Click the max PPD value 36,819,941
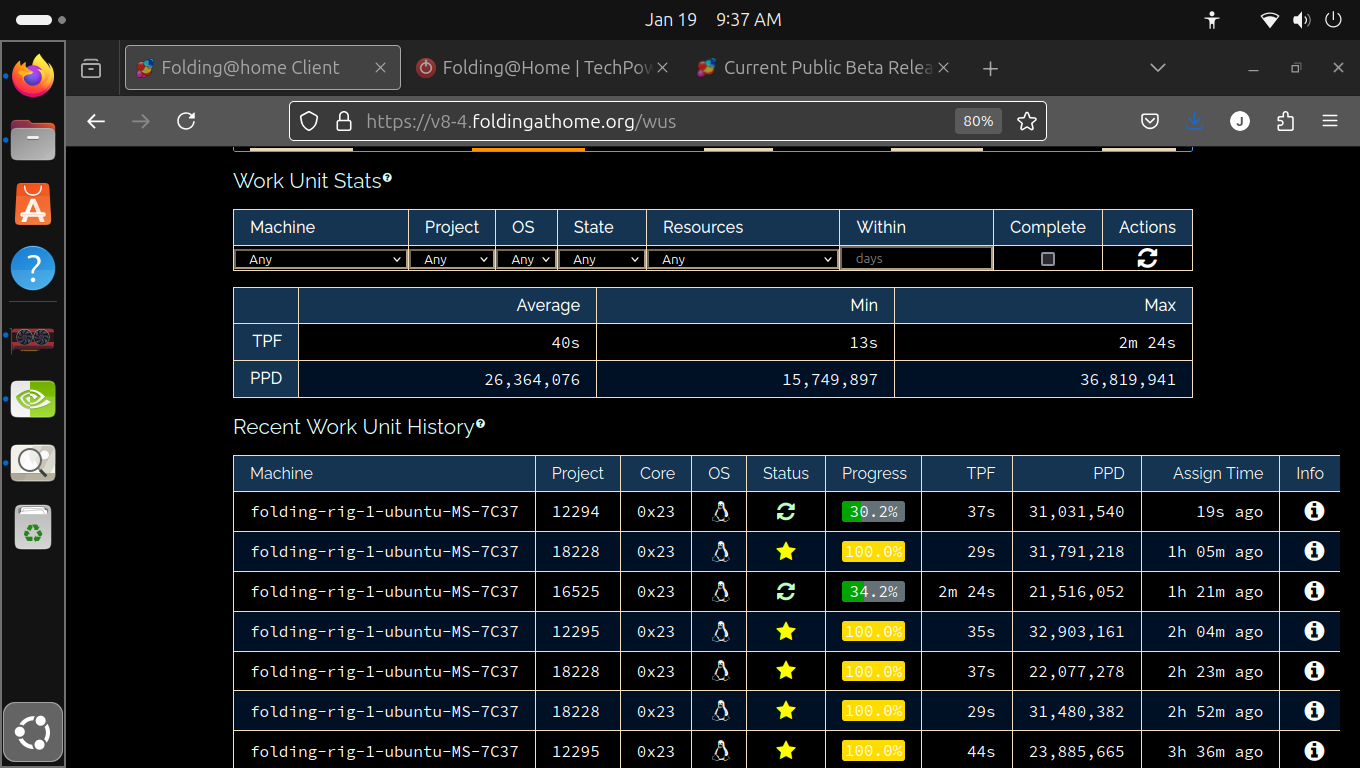The width and height of the screenshot is (1360, 768). pos(1128,380)
